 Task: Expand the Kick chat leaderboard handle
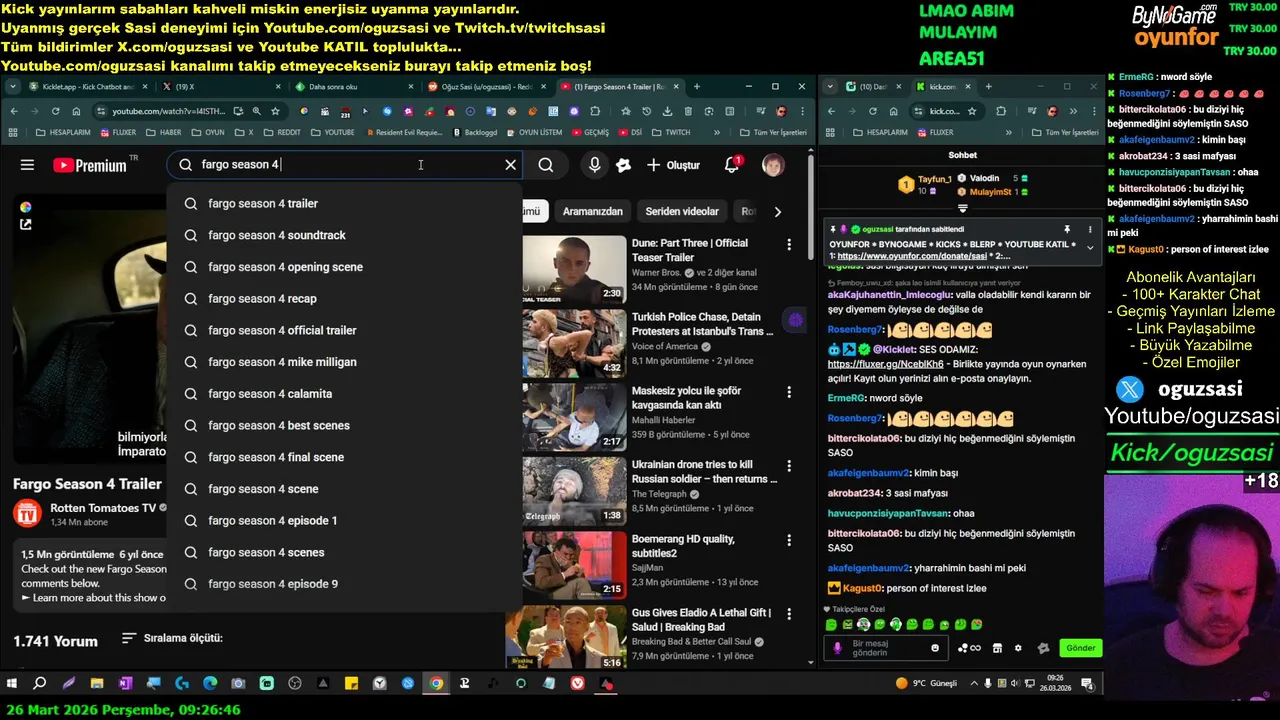pyautogui.click(x=962, y=209)
